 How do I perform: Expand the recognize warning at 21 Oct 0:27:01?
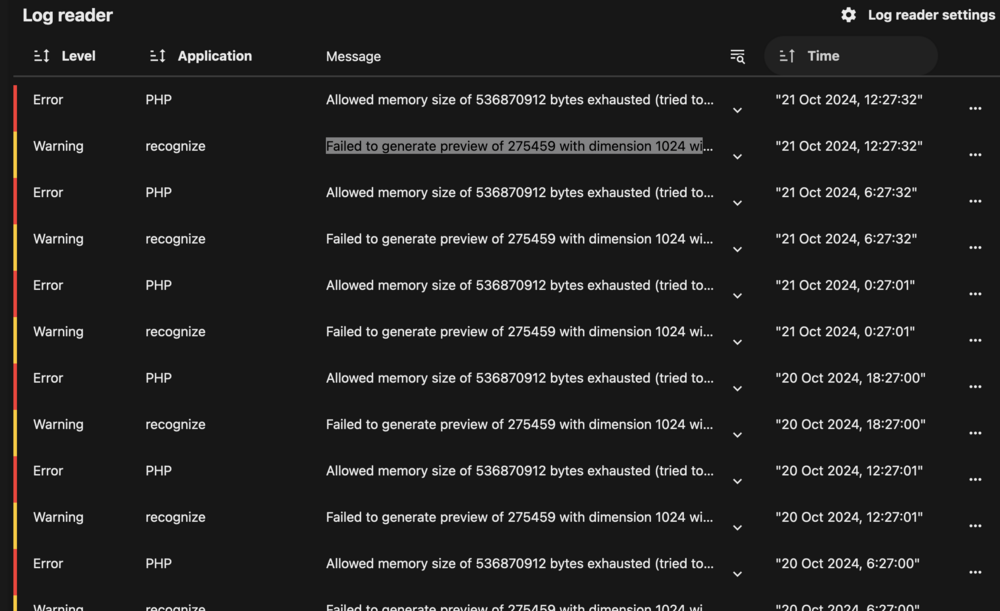[x=737, y=342]
